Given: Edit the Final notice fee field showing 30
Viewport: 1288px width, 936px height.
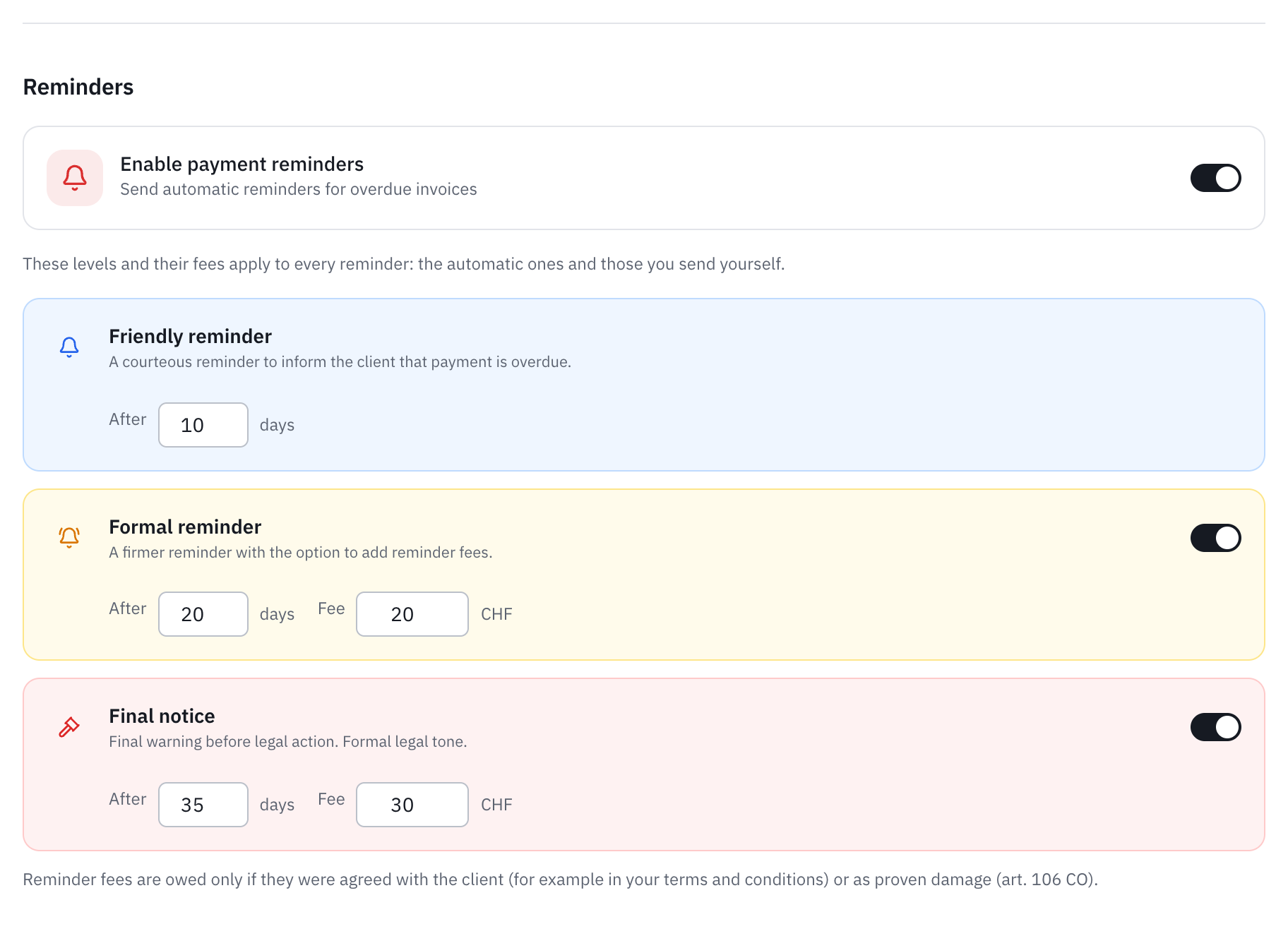Looking at the screenshot, I should point(412,805).
